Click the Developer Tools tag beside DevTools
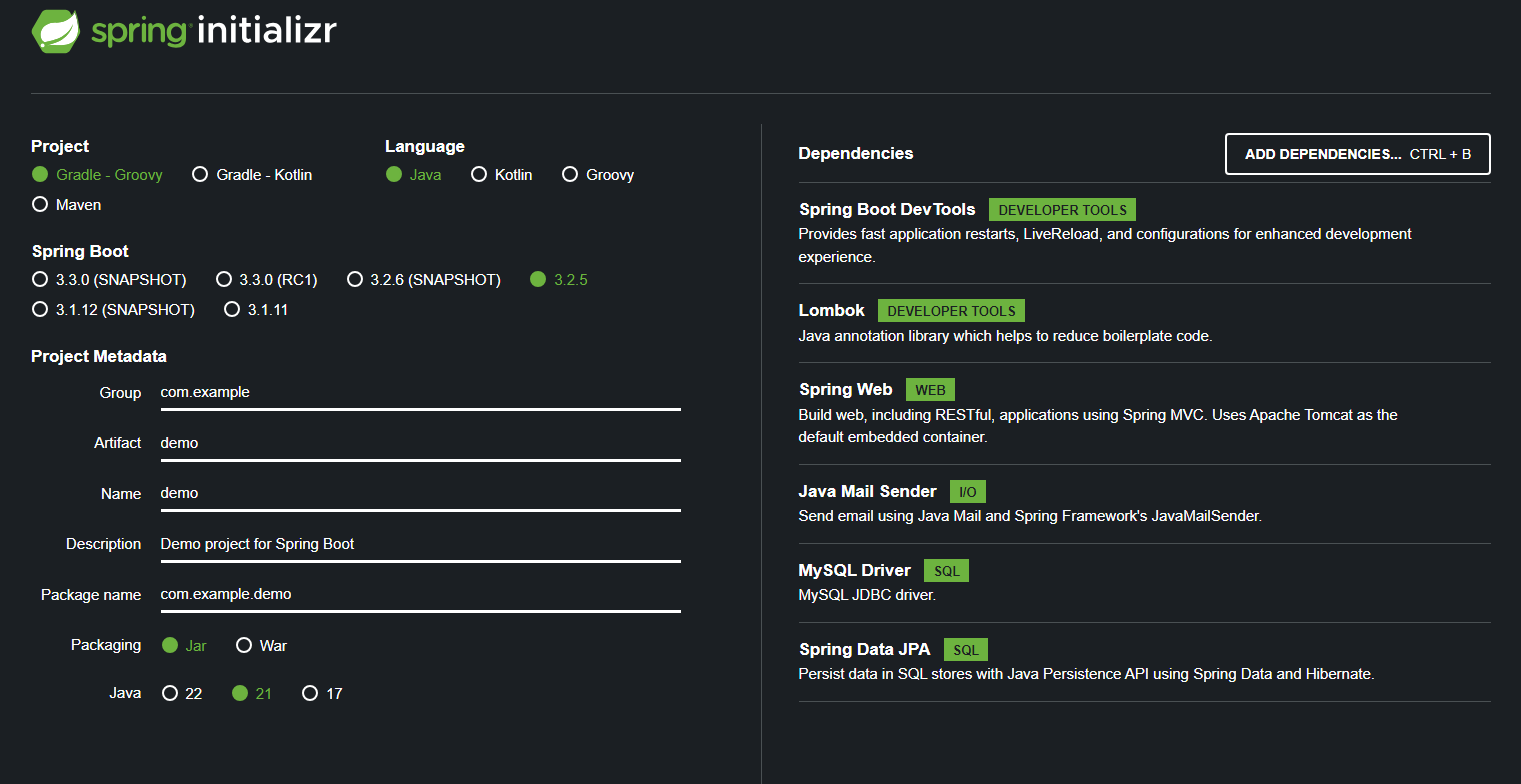 coord(1062,210)
